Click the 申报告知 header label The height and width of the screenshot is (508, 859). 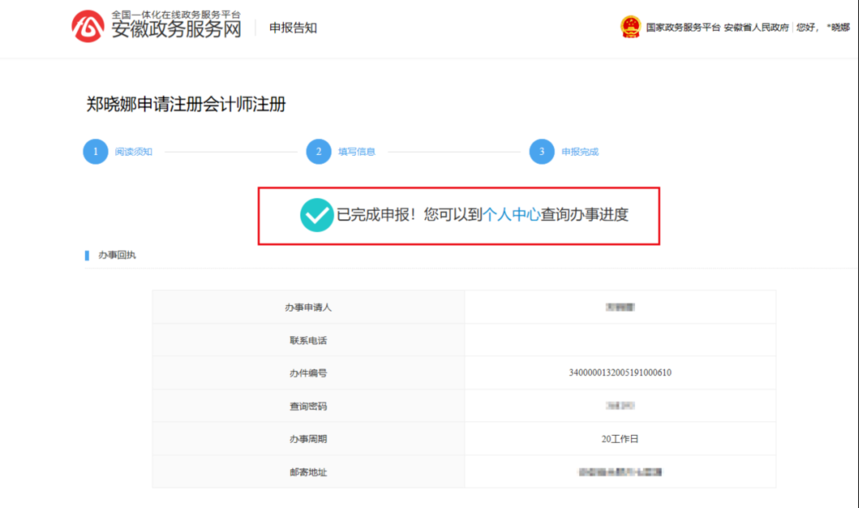click(293, 28)
